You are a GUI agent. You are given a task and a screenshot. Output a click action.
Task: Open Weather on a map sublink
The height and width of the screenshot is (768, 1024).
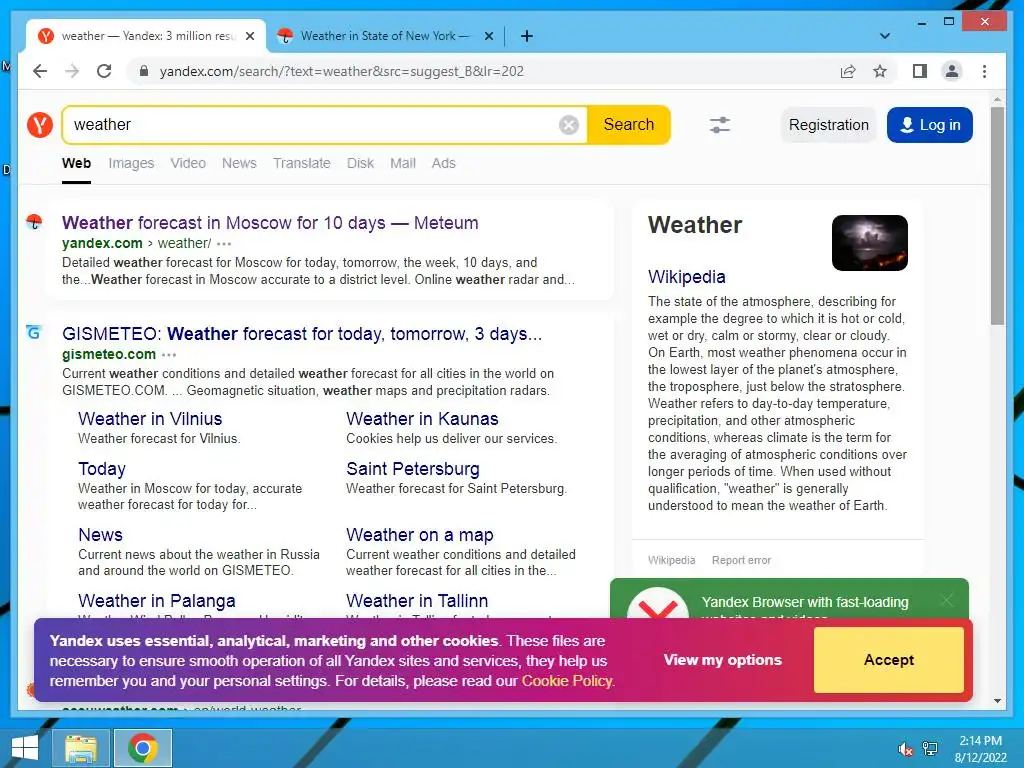(420, 535)
